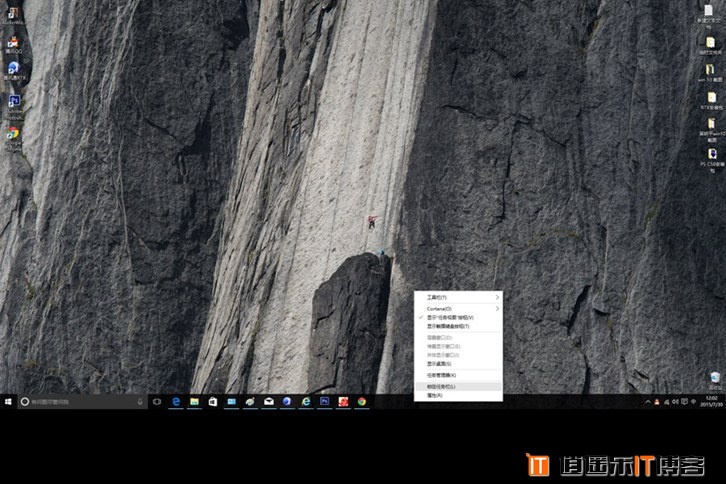Screen dimensions: 726x484
Task: Open the volume control in tray
Action: tap(675, 402)
